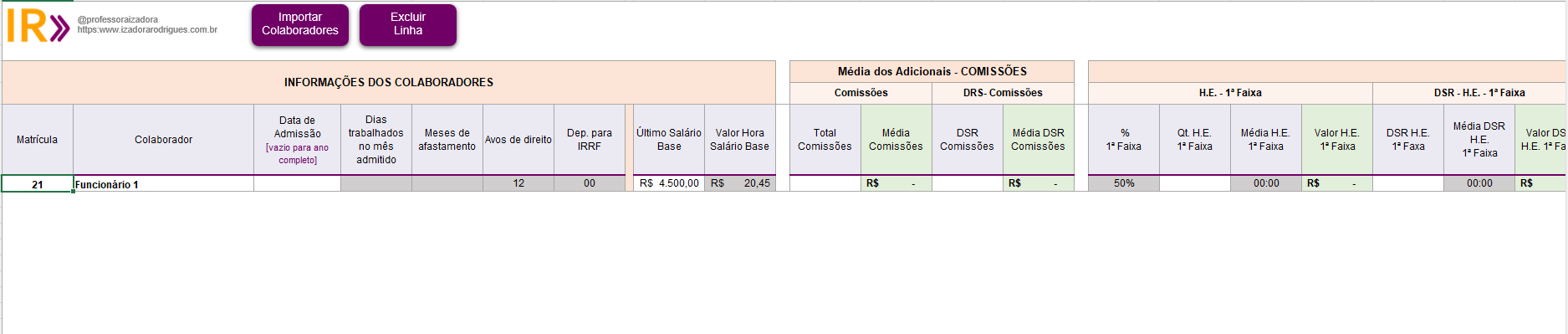Click the Último Salário Base value R$ 4.500,00
This screenshot has height=334, width=1568.
tap(669, 183)
